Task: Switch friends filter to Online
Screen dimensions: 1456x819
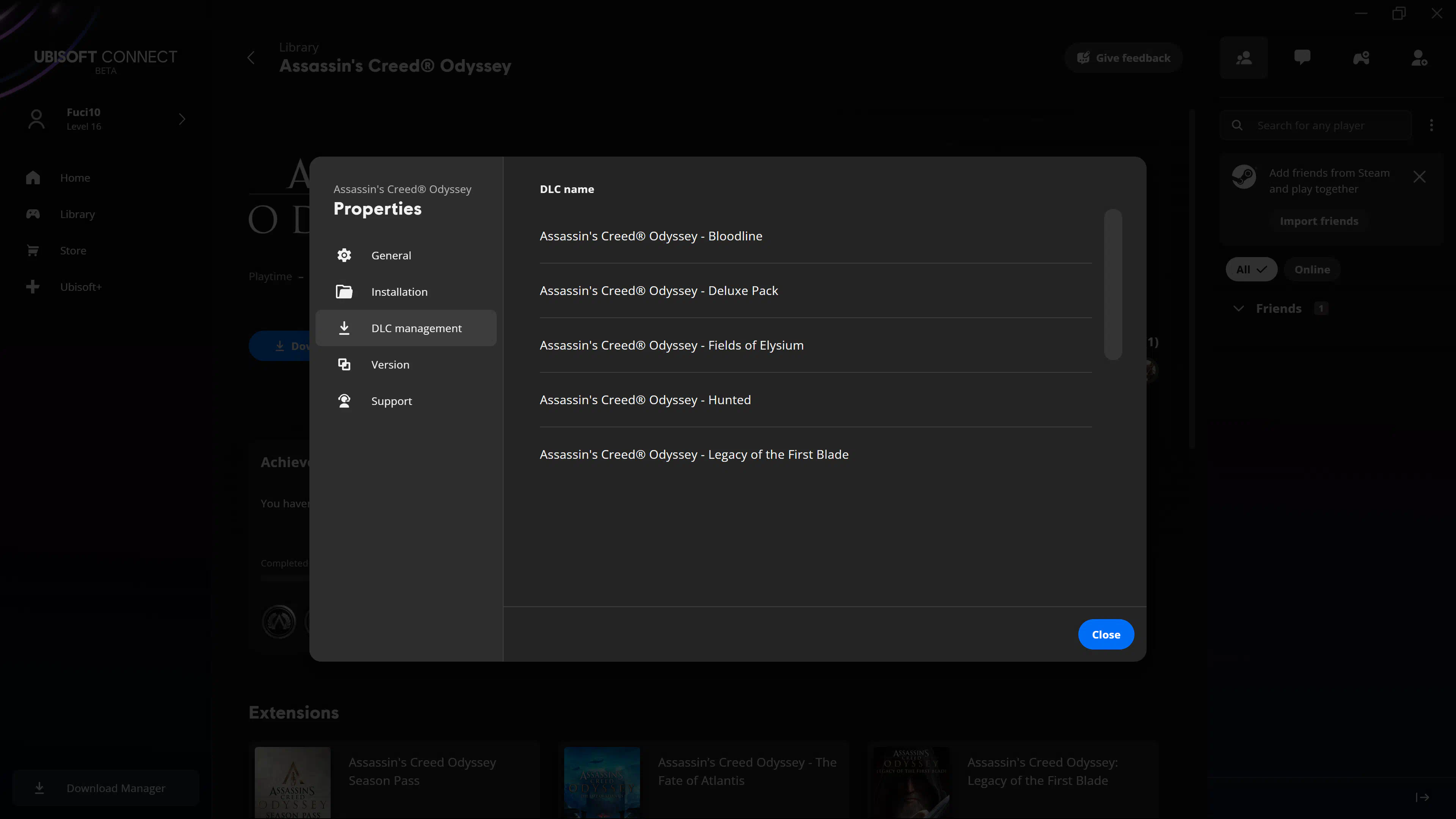Action: pos(1312,270)
